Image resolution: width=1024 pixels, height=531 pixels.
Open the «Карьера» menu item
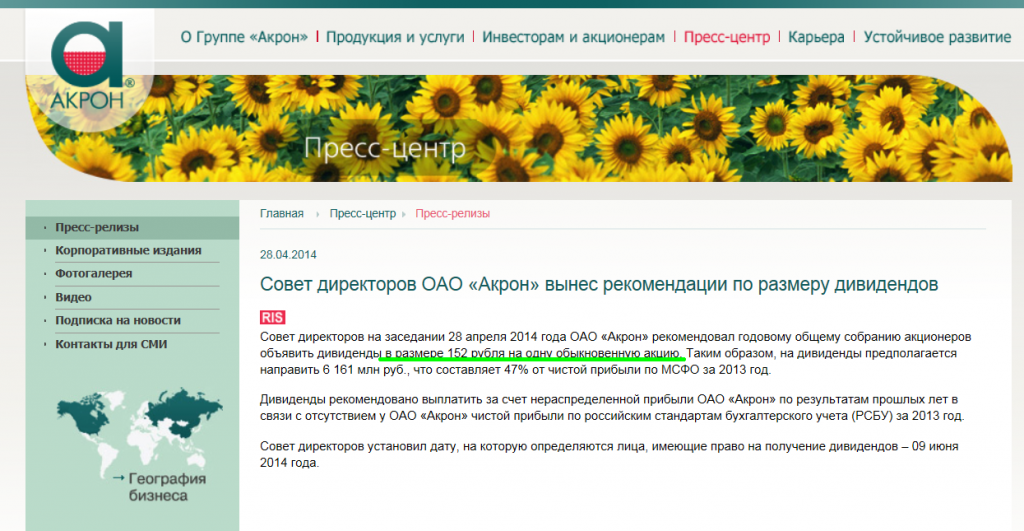[816, 37]
